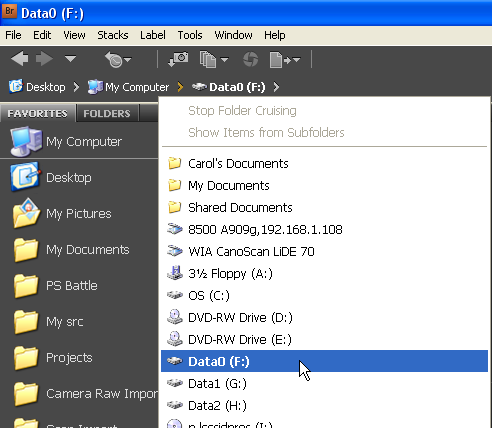Open the Output document arrow dropdown

pos(284,60)
